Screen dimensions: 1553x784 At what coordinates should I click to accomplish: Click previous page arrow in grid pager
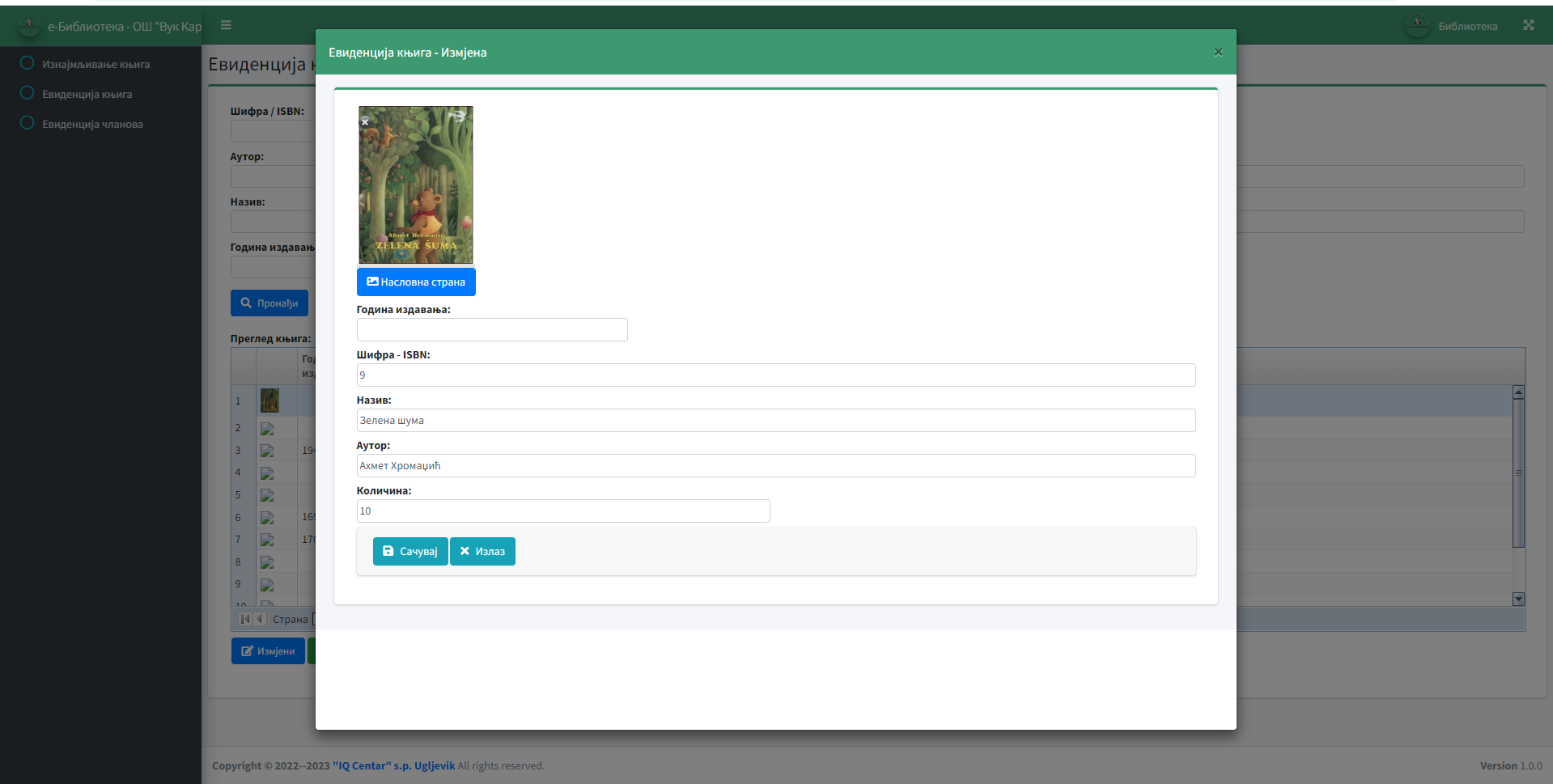pyautogui.click(x=260, y=619)
